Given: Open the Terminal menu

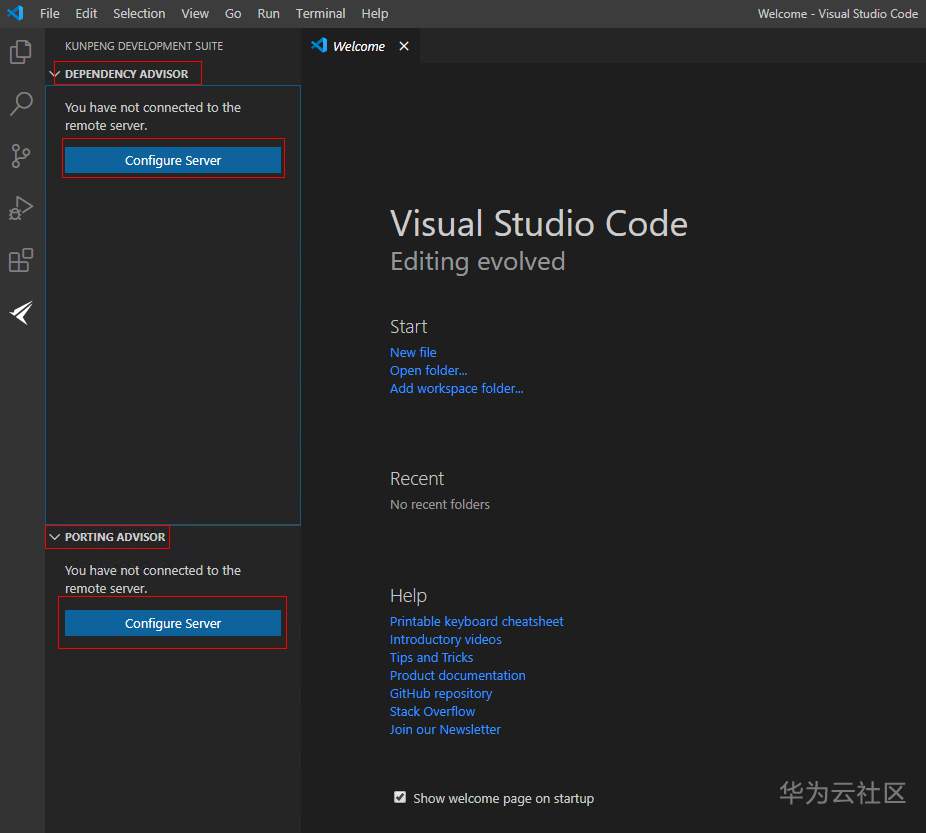Looking at the screenshot, I should point(320,14).
